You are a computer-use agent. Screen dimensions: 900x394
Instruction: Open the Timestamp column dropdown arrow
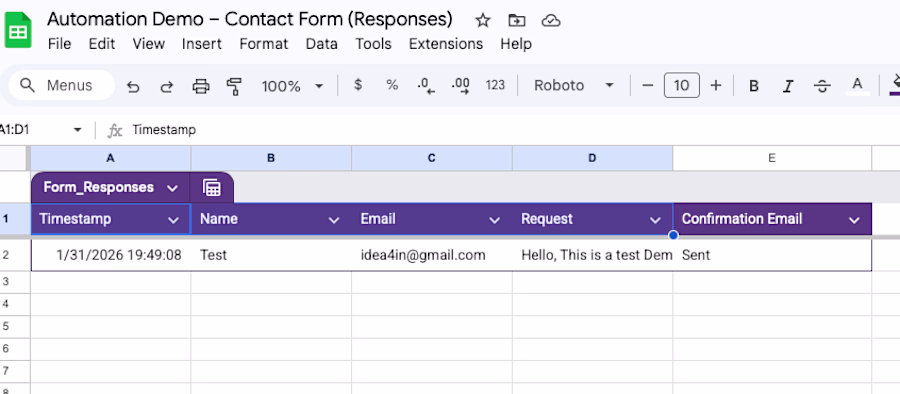pyautogui.click(x=173, y=220)
